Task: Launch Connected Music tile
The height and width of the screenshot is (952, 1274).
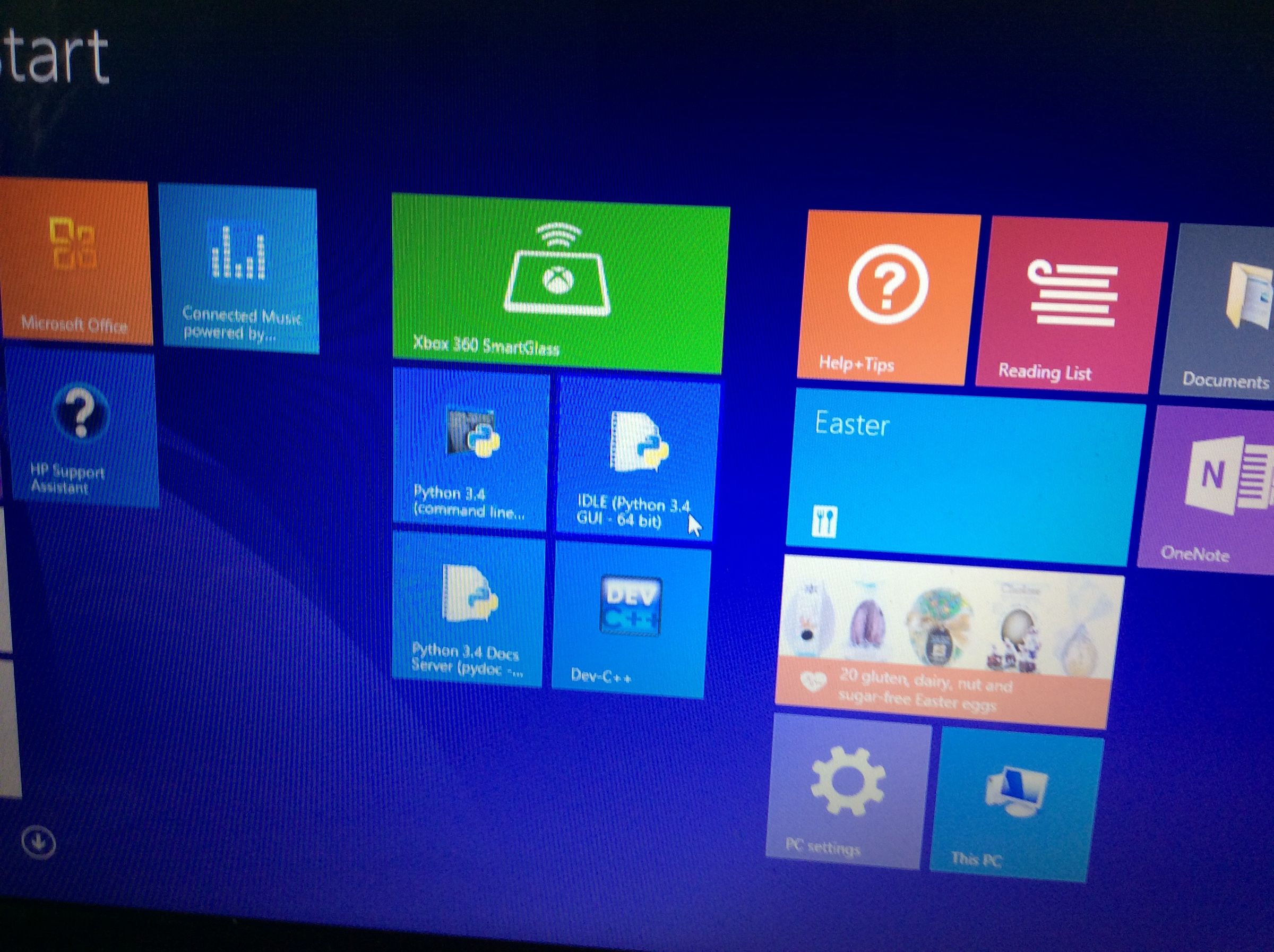Action: tap(238, 268)
